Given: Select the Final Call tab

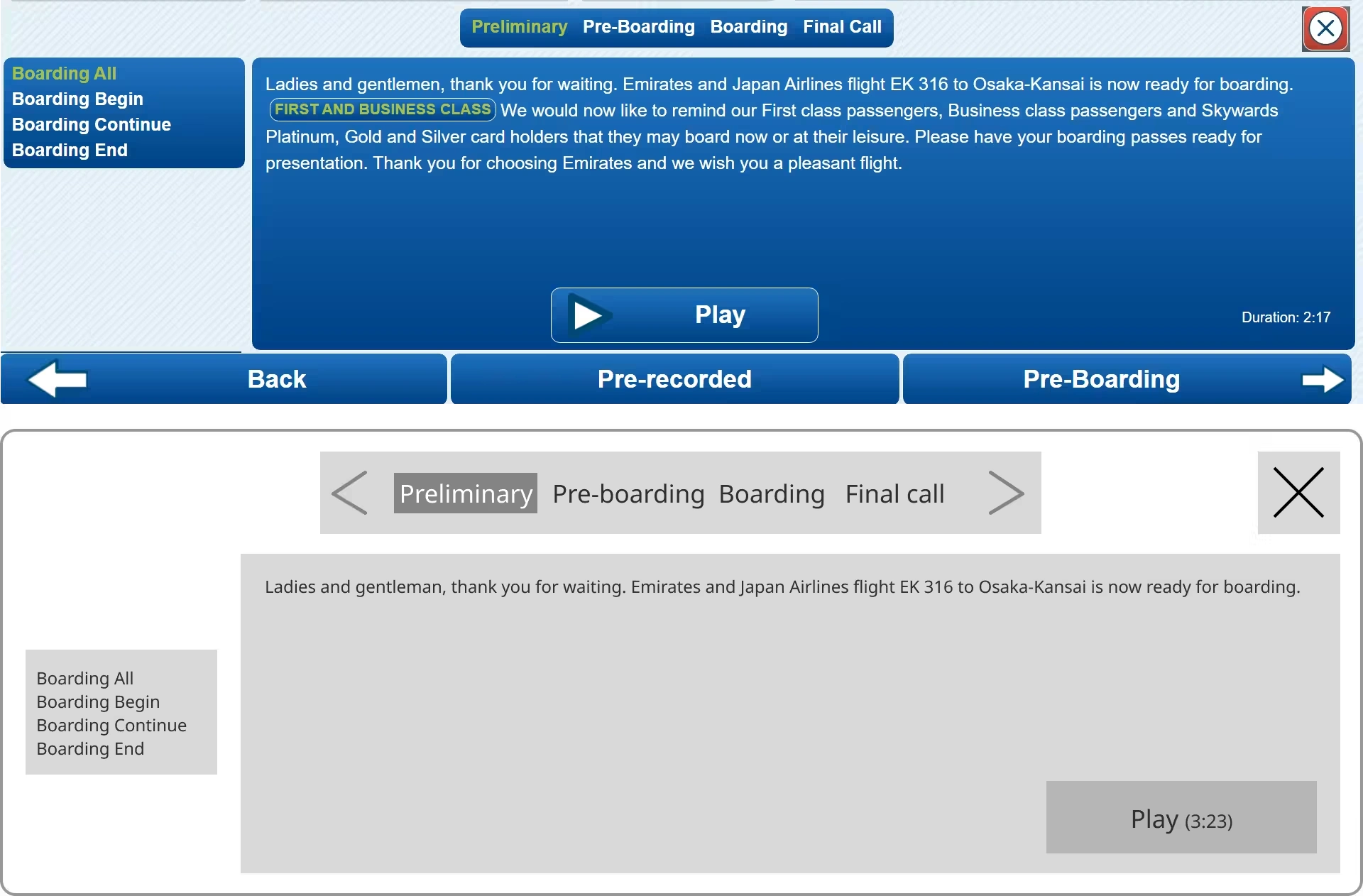Looking at the screenshot, I should (841, 27).
